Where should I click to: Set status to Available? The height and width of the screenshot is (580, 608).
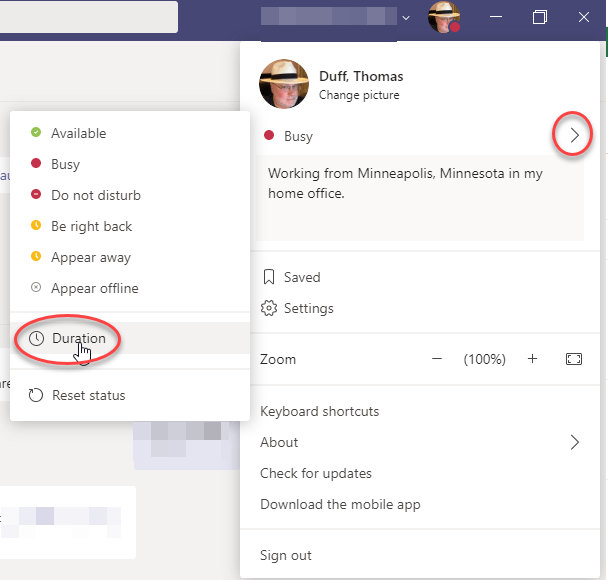point(78,133)
